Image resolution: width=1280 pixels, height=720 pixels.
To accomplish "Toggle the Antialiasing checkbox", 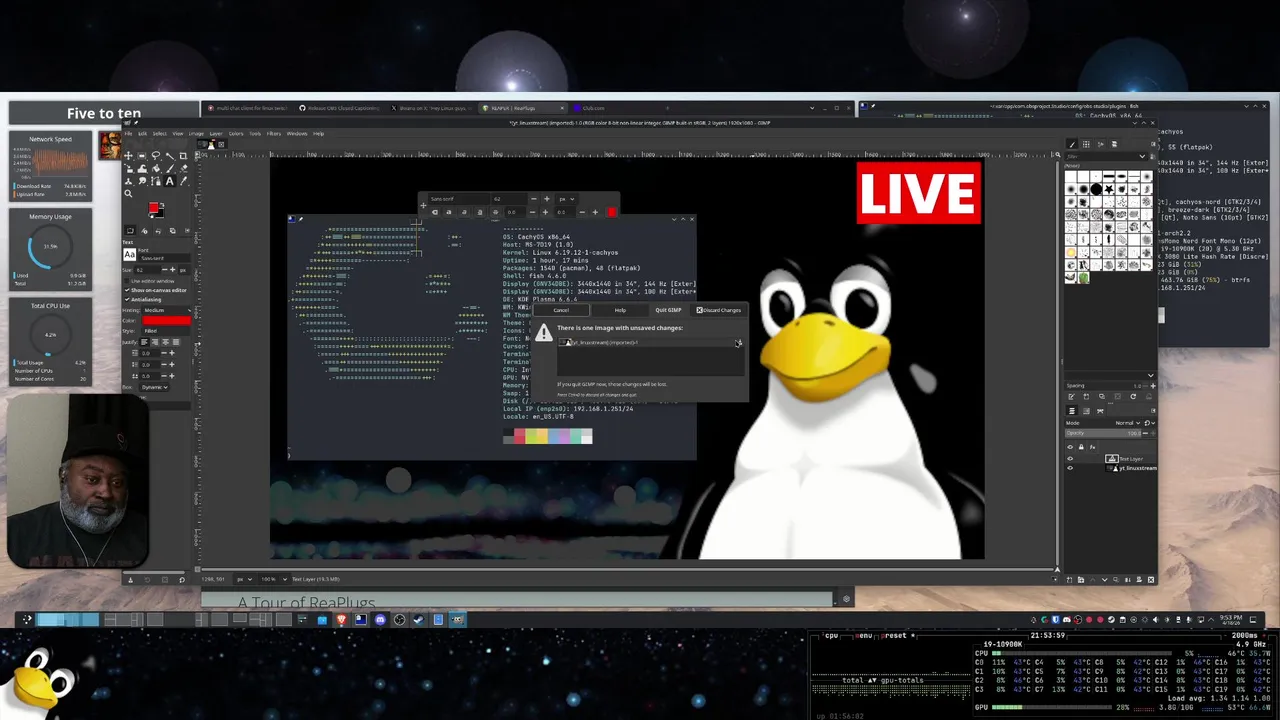I will 127,299.
